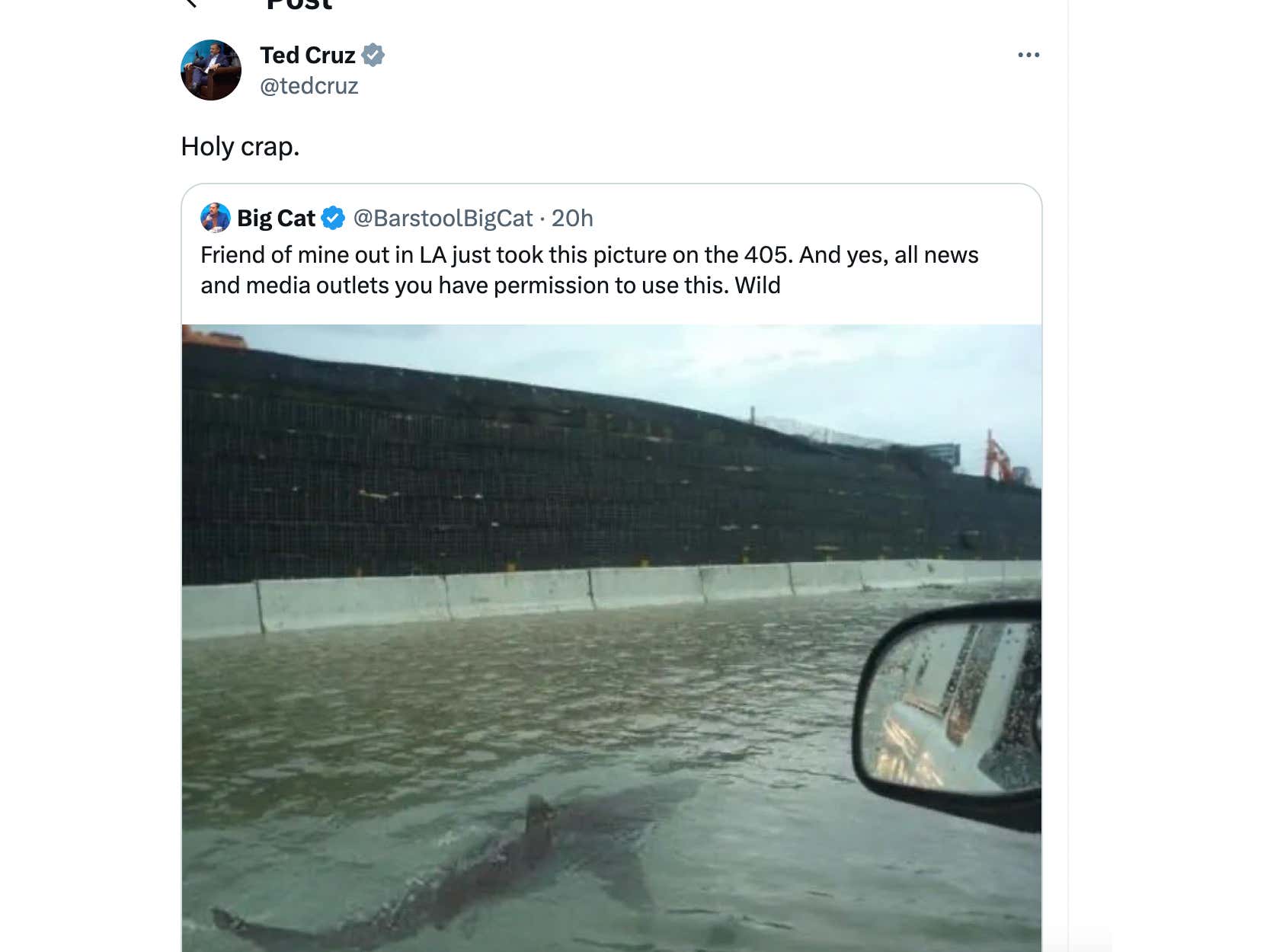Select the 'Holy crap.' tweet text

pos(241,146)
